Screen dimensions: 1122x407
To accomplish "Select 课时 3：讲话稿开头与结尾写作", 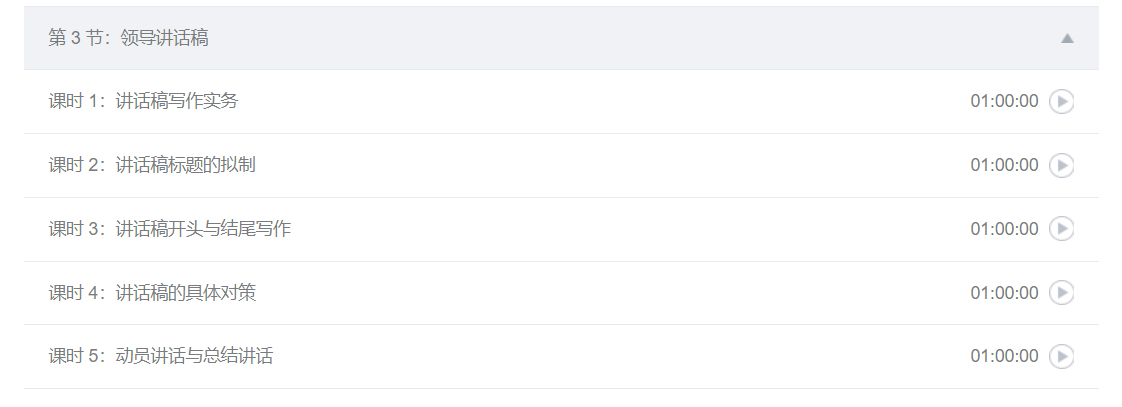I will [x=170, y=229].
